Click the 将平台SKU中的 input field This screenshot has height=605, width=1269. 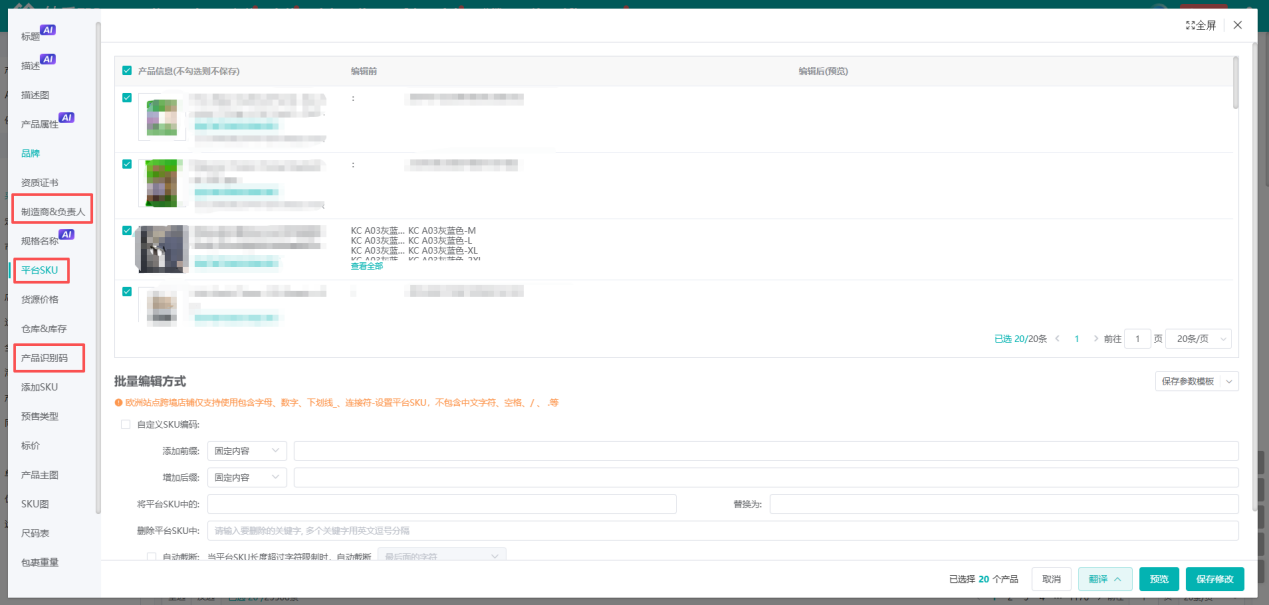pyautogui.click(x=442, y=504)
